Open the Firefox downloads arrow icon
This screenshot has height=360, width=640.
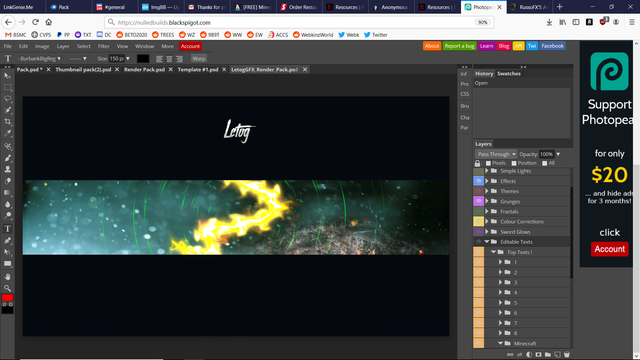pos(549,22)
